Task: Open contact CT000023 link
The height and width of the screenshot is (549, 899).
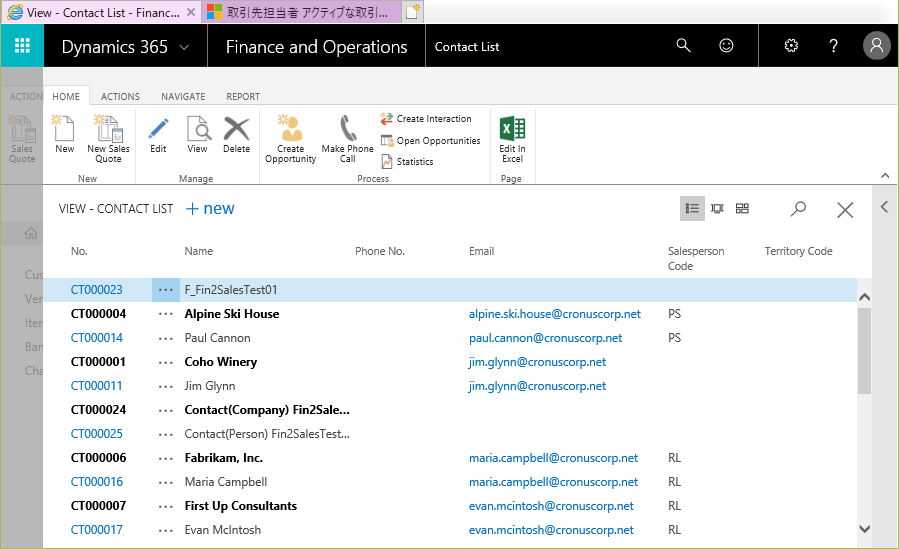Action: coord(96,290)
